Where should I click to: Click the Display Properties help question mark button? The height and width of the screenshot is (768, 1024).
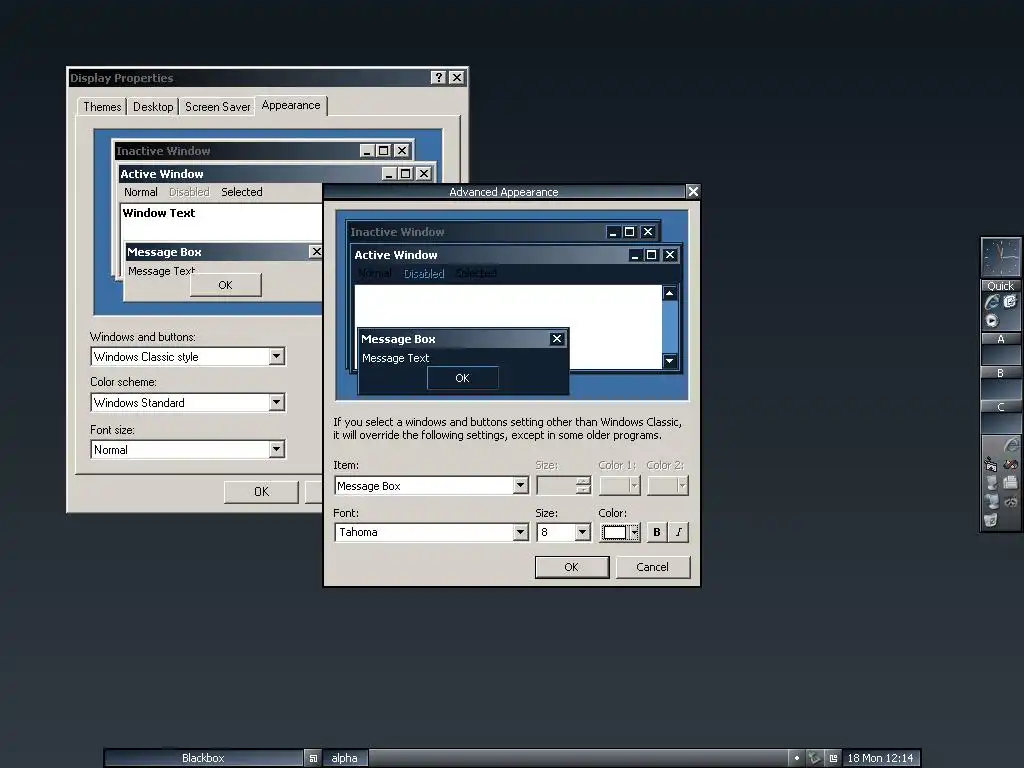(x=439, y=78)
